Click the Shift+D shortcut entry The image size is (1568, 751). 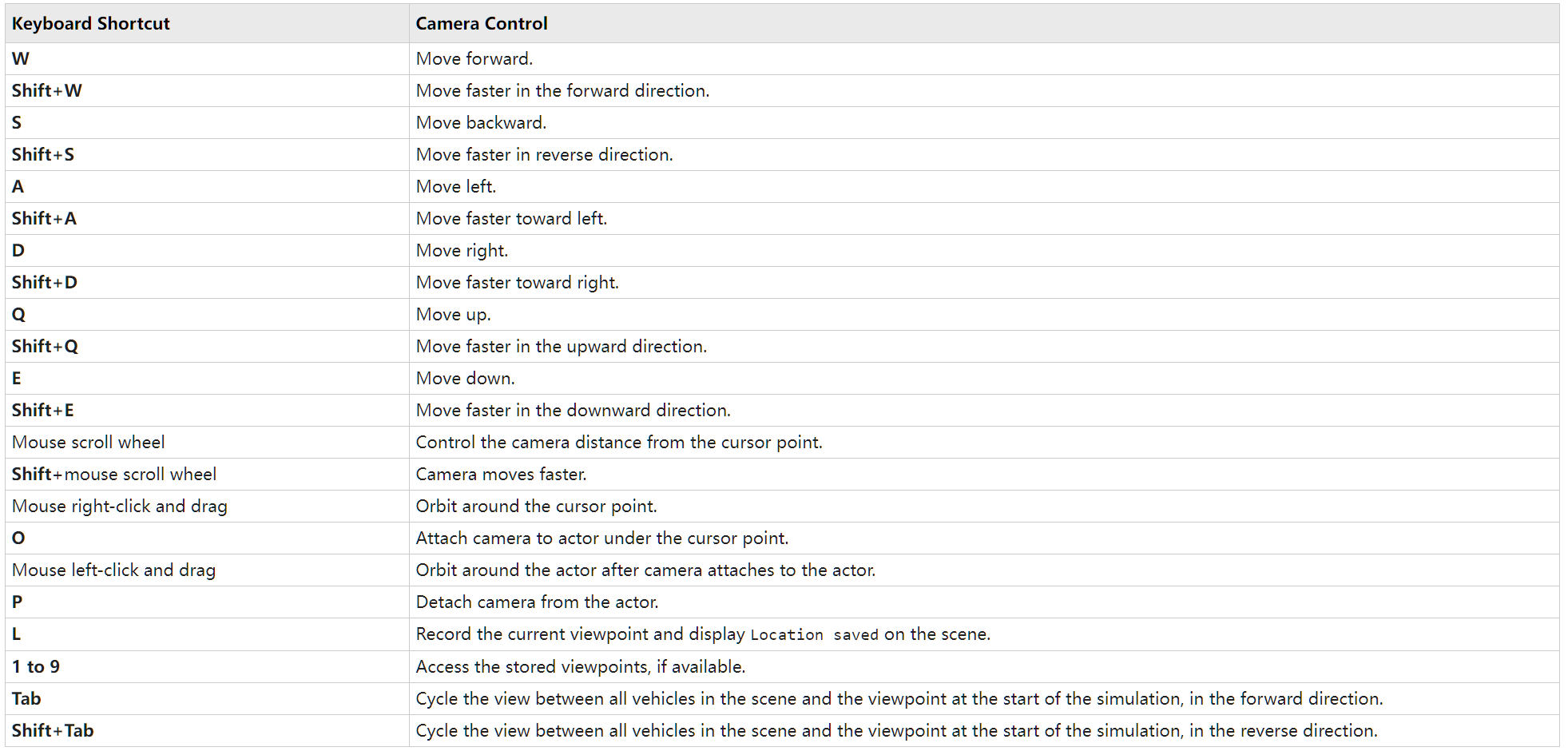tap(45, 283)
